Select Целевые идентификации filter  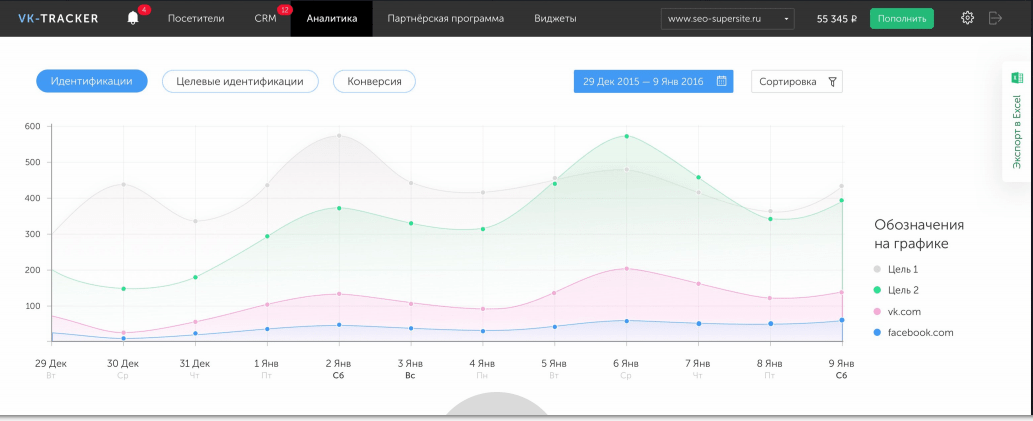240,81
